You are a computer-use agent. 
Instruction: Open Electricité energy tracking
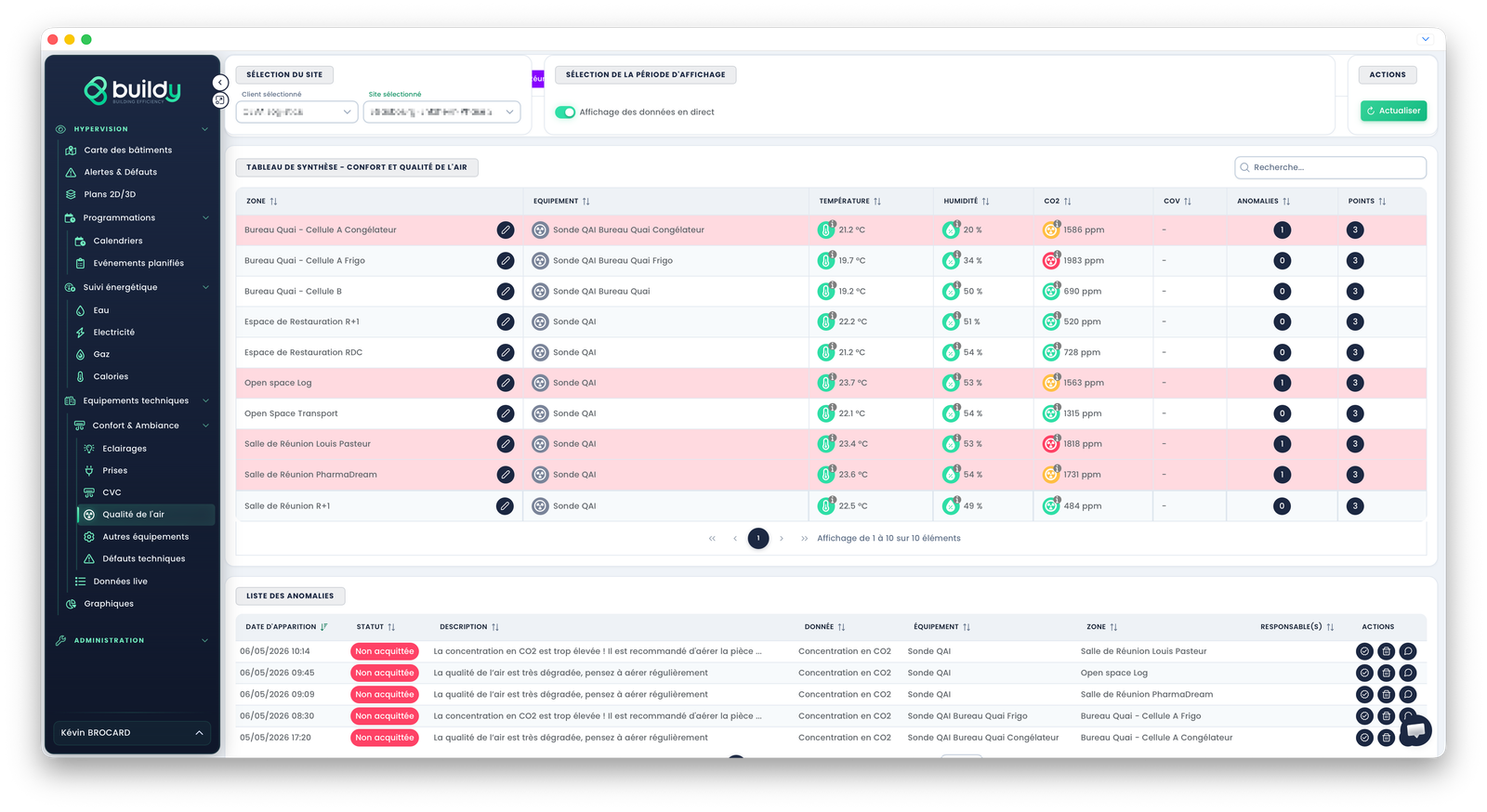(x=113, y=333)
